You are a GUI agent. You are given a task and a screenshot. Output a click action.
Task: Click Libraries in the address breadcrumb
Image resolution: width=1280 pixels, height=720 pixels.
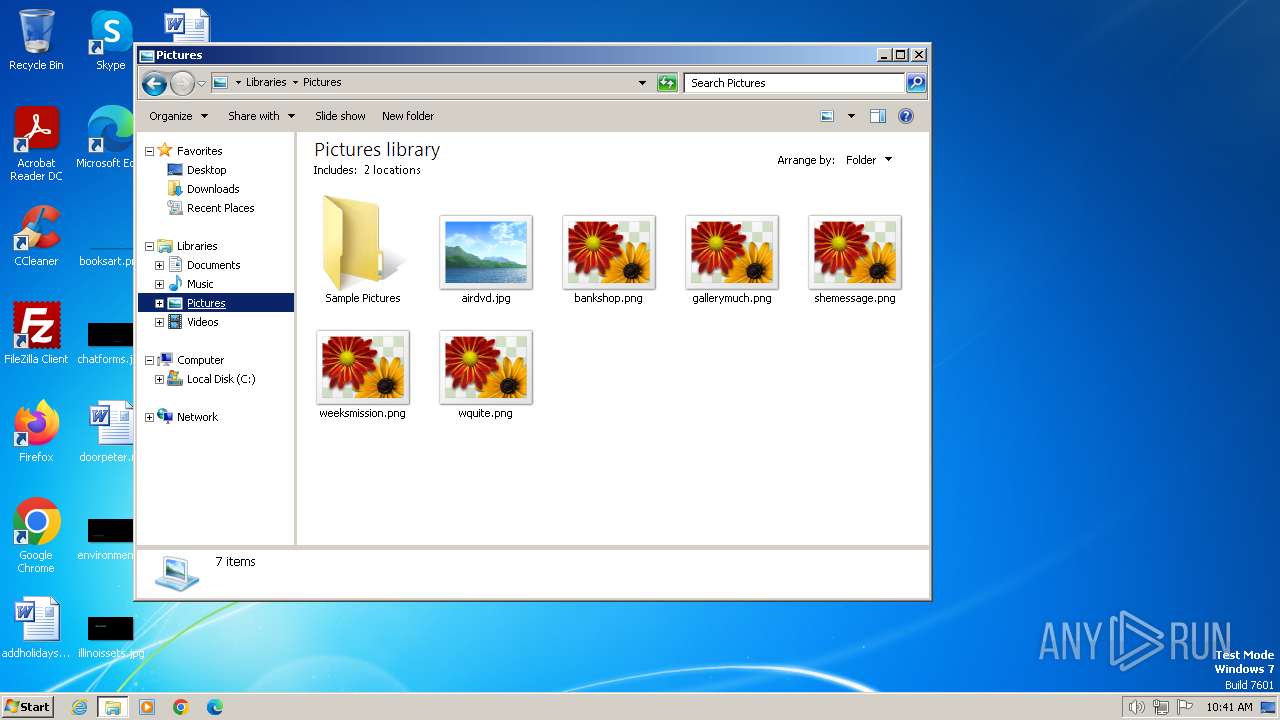coord(266,83)
